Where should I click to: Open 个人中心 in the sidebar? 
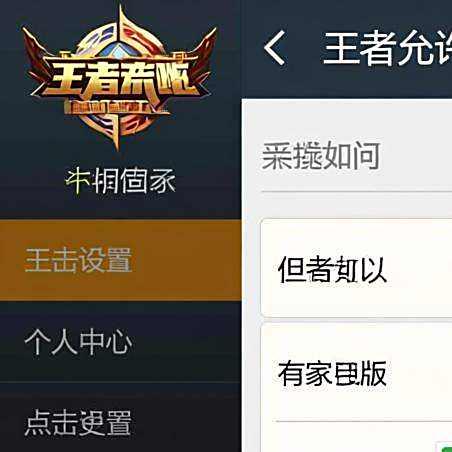click(78, 342)
